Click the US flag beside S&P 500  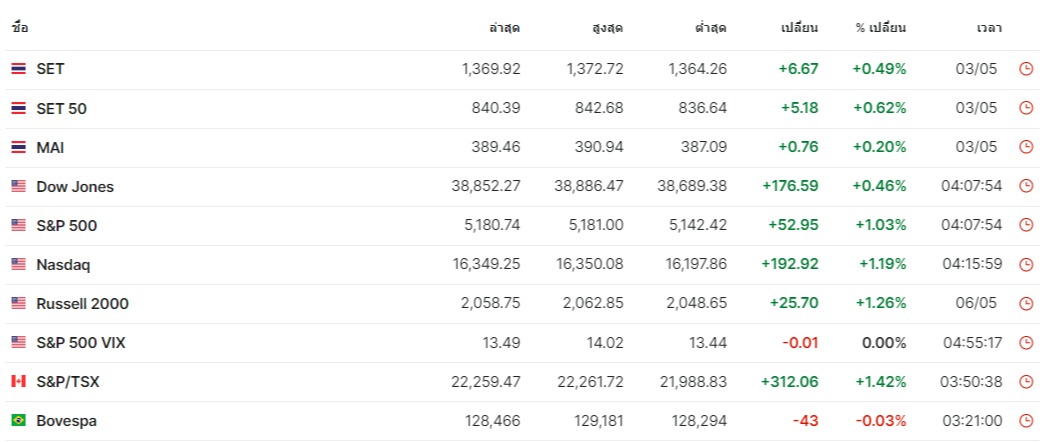coord(18,226)
